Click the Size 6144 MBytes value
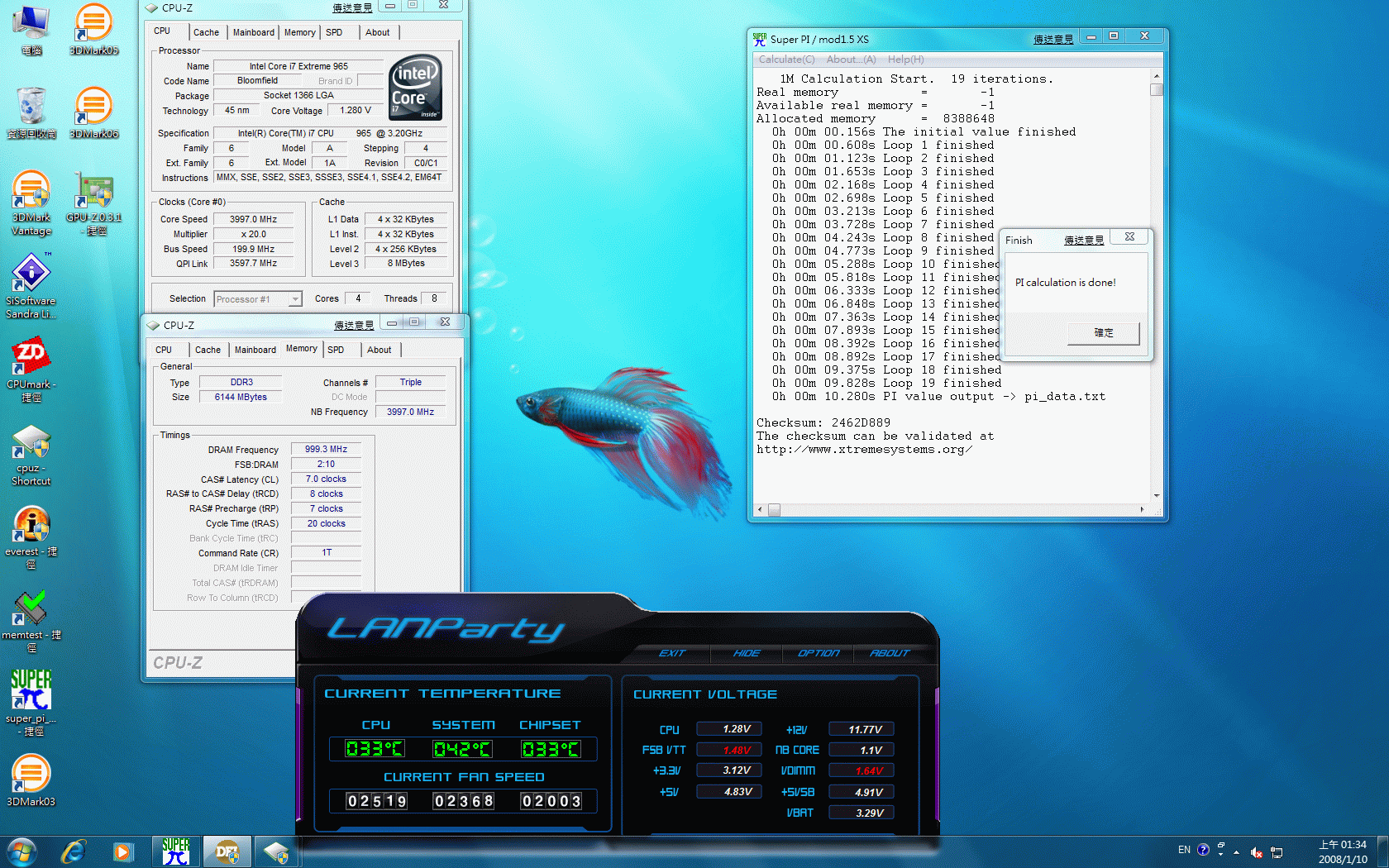The image size is (1389, 868). coord(241,397)
